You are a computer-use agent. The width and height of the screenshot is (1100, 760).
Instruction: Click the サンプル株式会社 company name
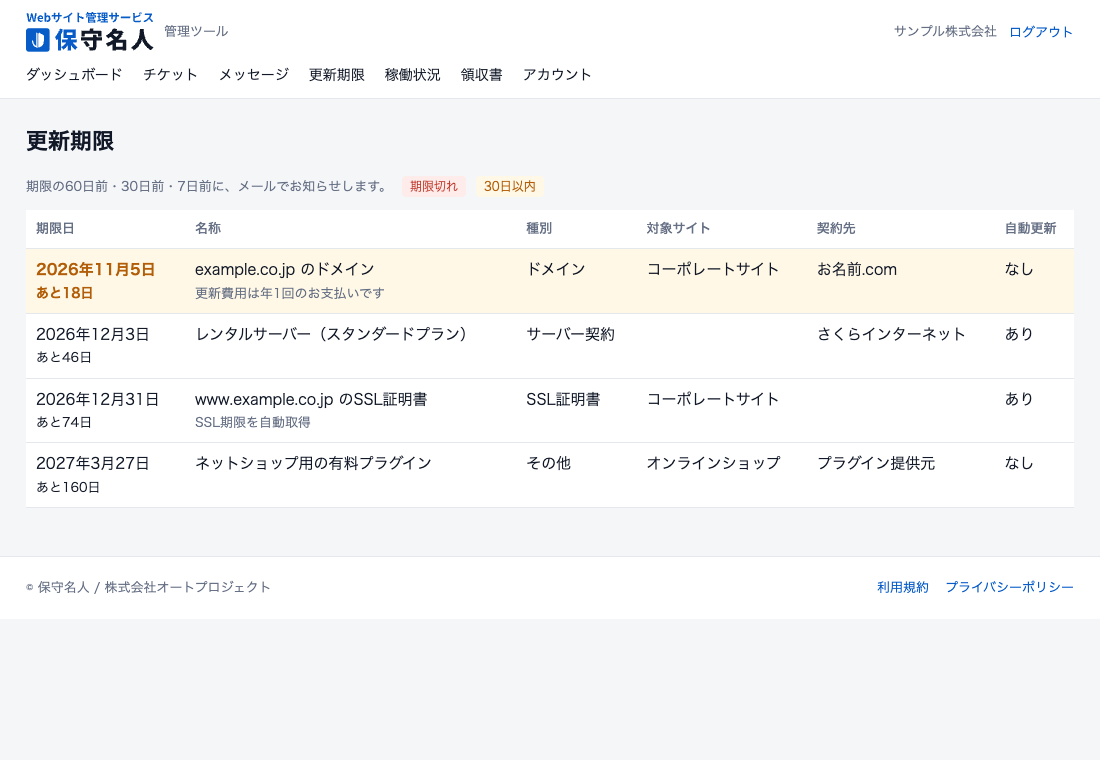click(x=945, y=32)
